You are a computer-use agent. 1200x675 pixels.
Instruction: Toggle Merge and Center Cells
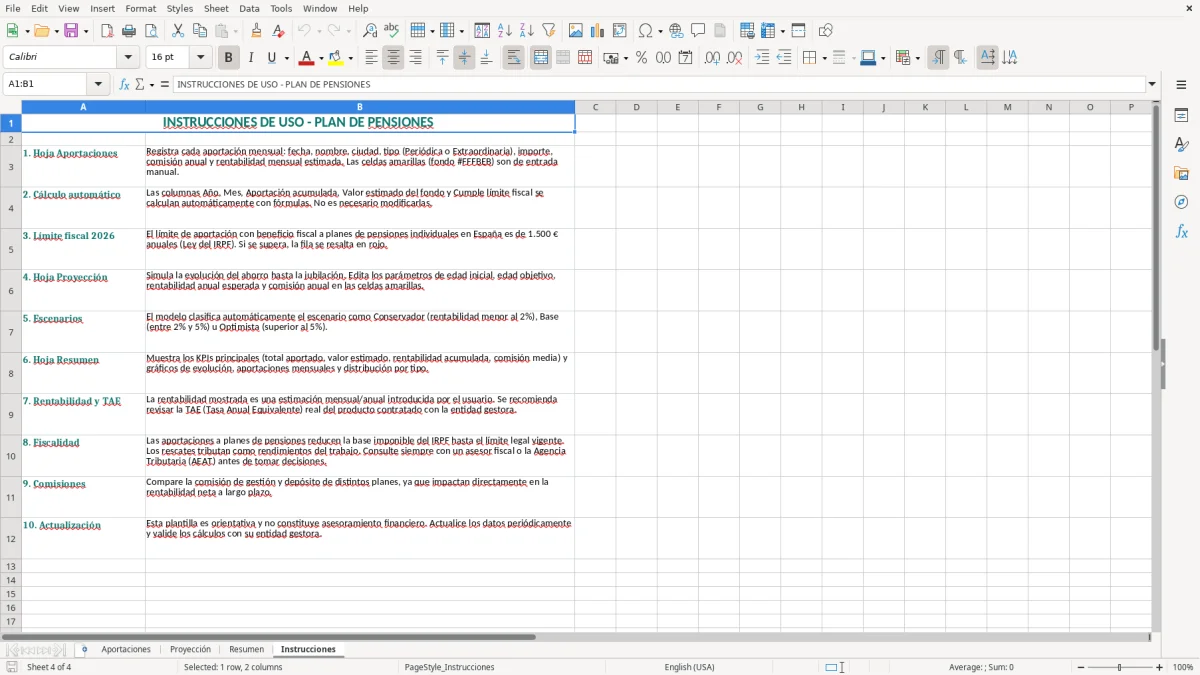(x=541, y=58)
